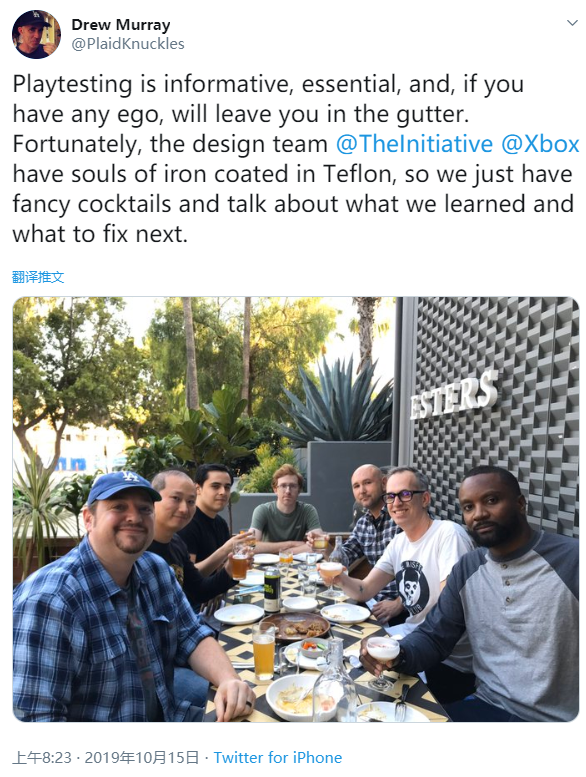Click the man in blue LA cap
The width and height of the screenshot is (586, 777).
click(119, 600)
